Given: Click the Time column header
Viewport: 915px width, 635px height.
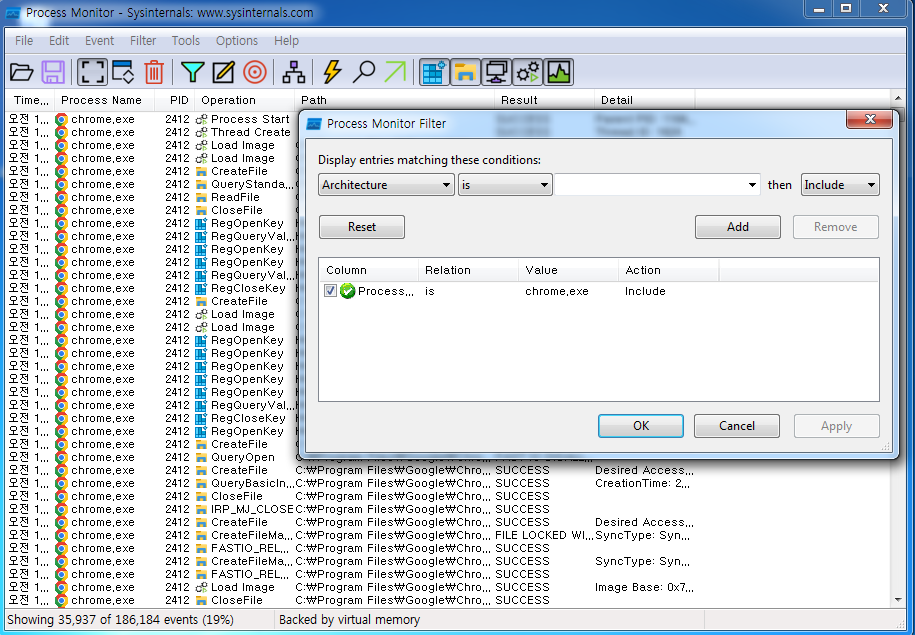Looking at the screenshot, I should point(30,100).
